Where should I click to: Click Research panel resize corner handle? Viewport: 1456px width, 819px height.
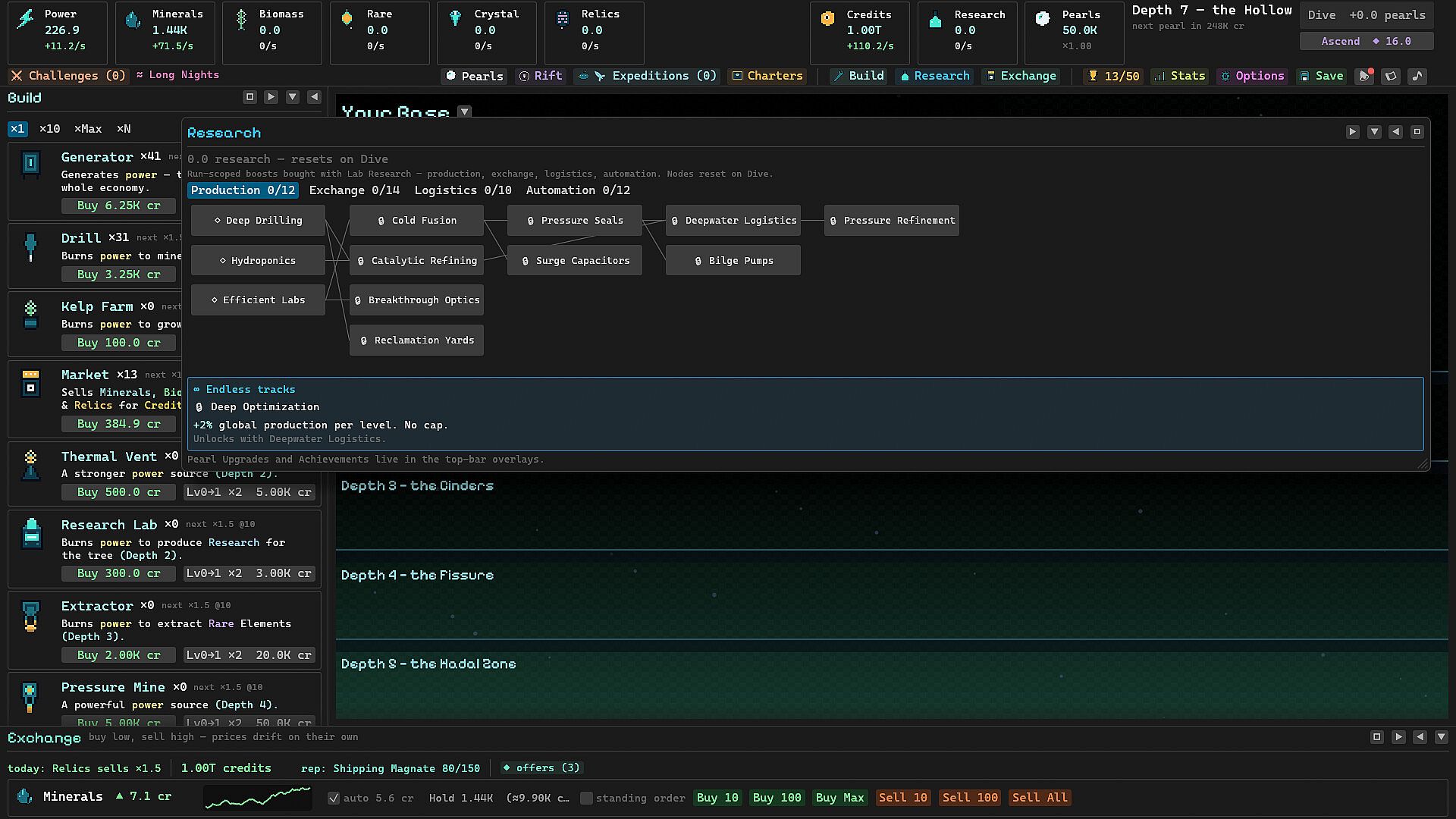(1423, 464)
